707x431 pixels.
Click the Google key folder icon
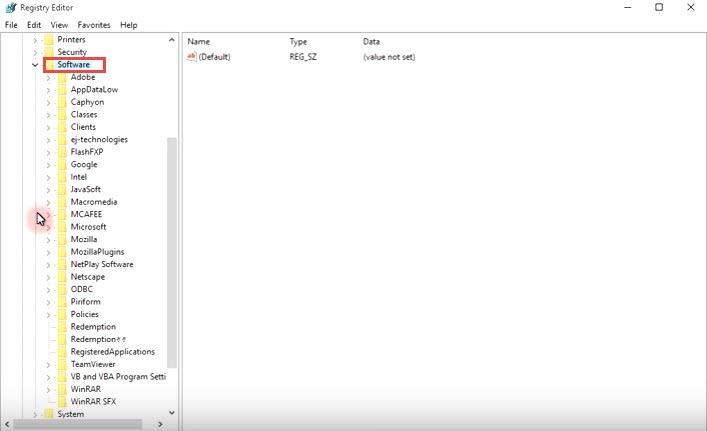point(61,164)
